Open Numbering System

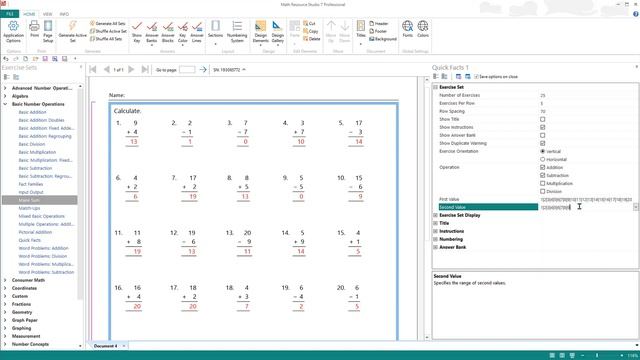237,32
